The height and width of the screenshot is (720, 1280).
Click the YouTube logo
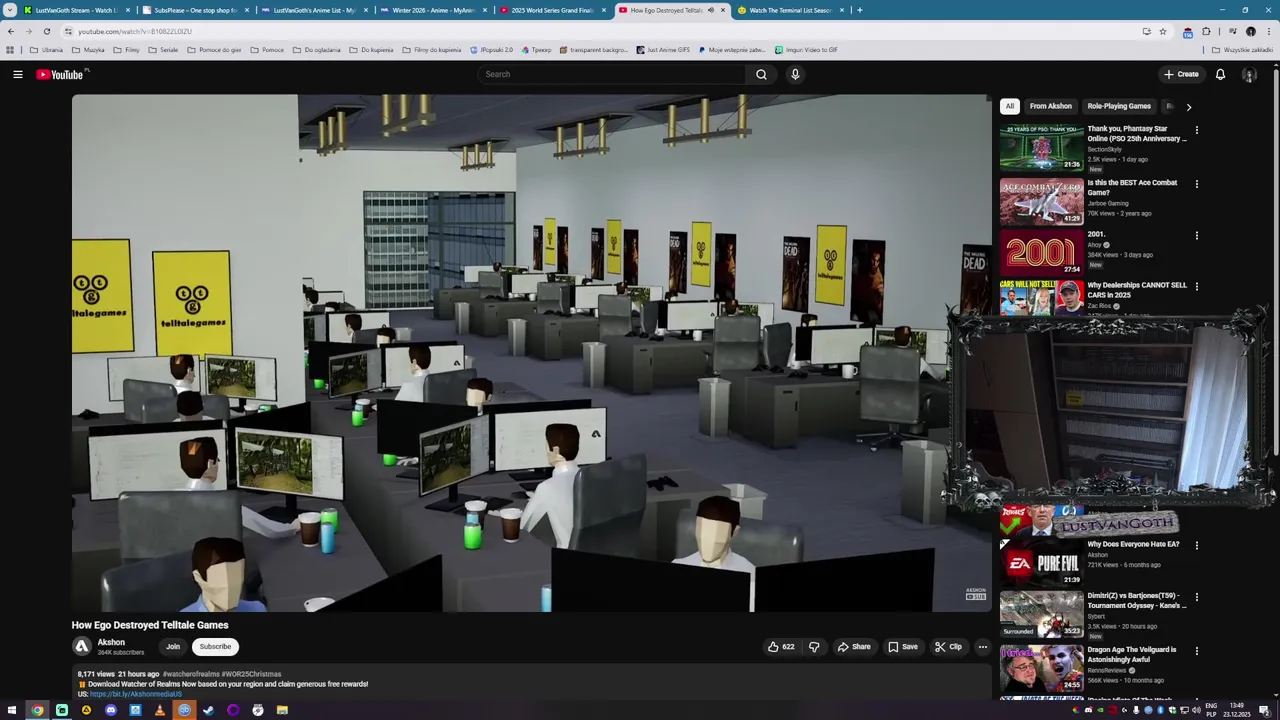point(62,74)
